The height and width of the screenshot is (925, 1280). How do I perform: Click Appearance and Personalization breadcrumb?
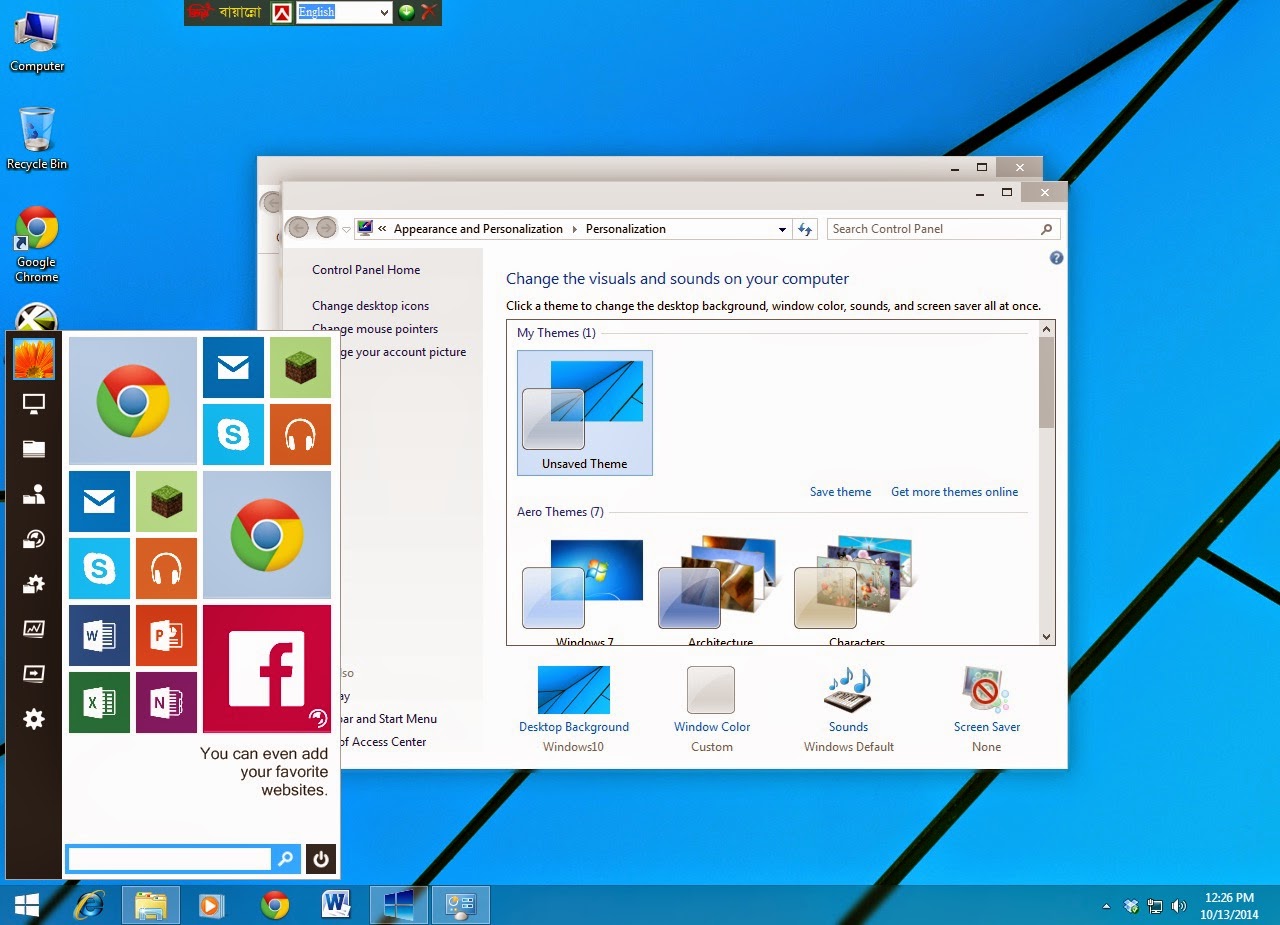[x=478, y=229]
